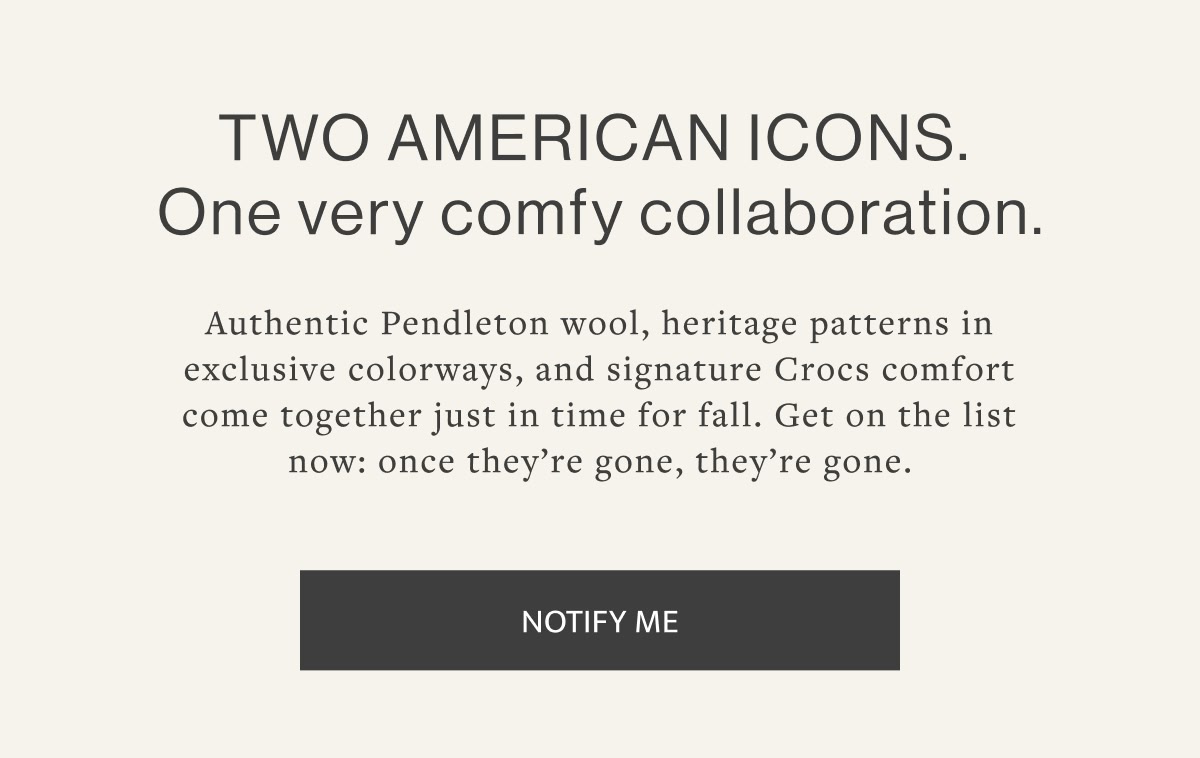Click the 'exclusive colorways' phrase
This screenshot has width=1200, height=758.
(x=354, y=371)
